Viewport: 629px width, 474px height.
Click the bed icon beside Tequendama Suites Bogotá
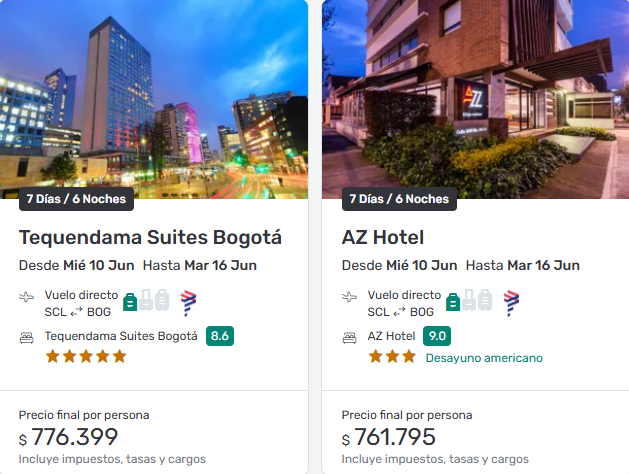27,337
